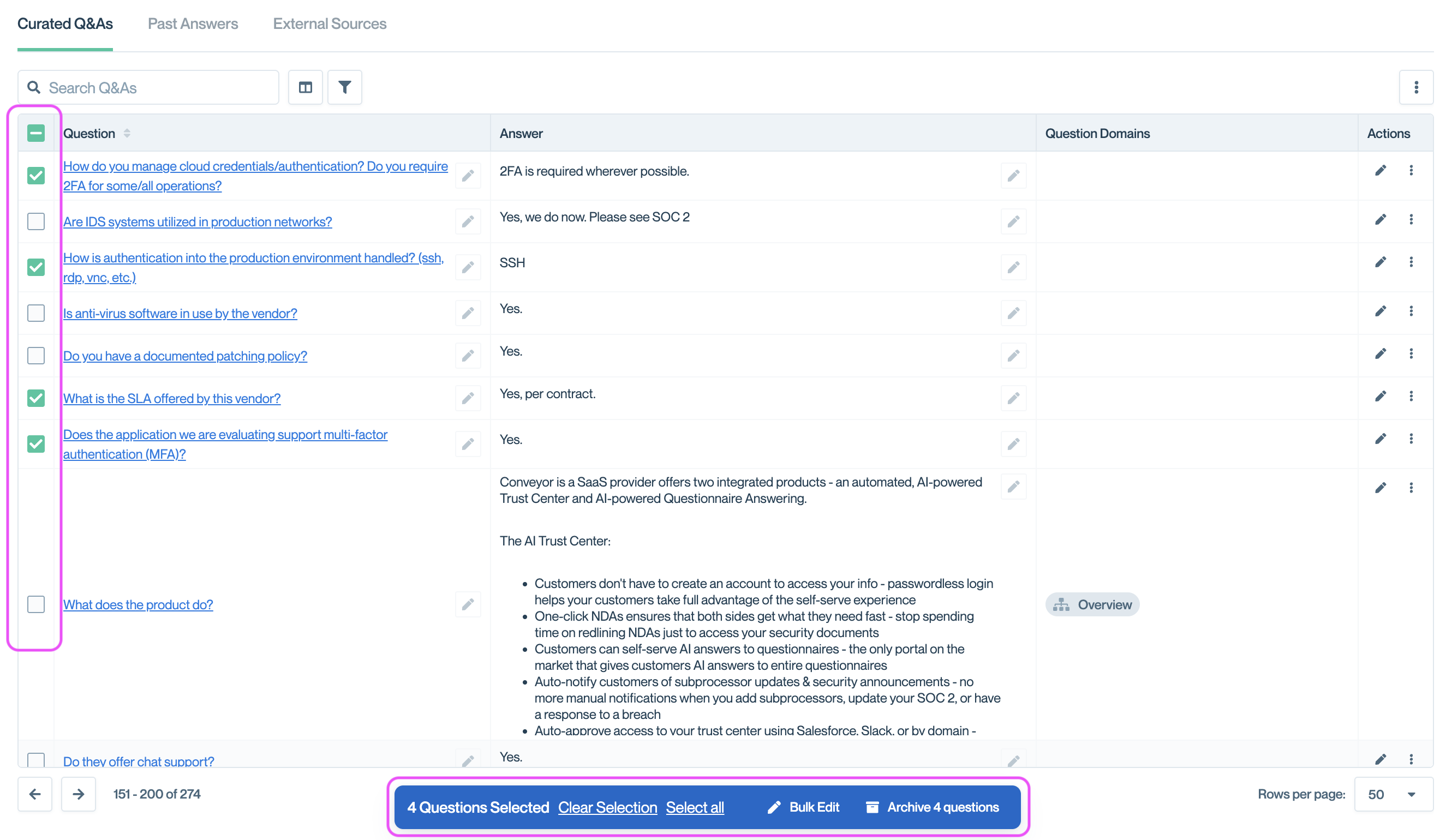
Task: Switch to the External Sources tab
Action: pyautogui.click(x=330, y=23)
